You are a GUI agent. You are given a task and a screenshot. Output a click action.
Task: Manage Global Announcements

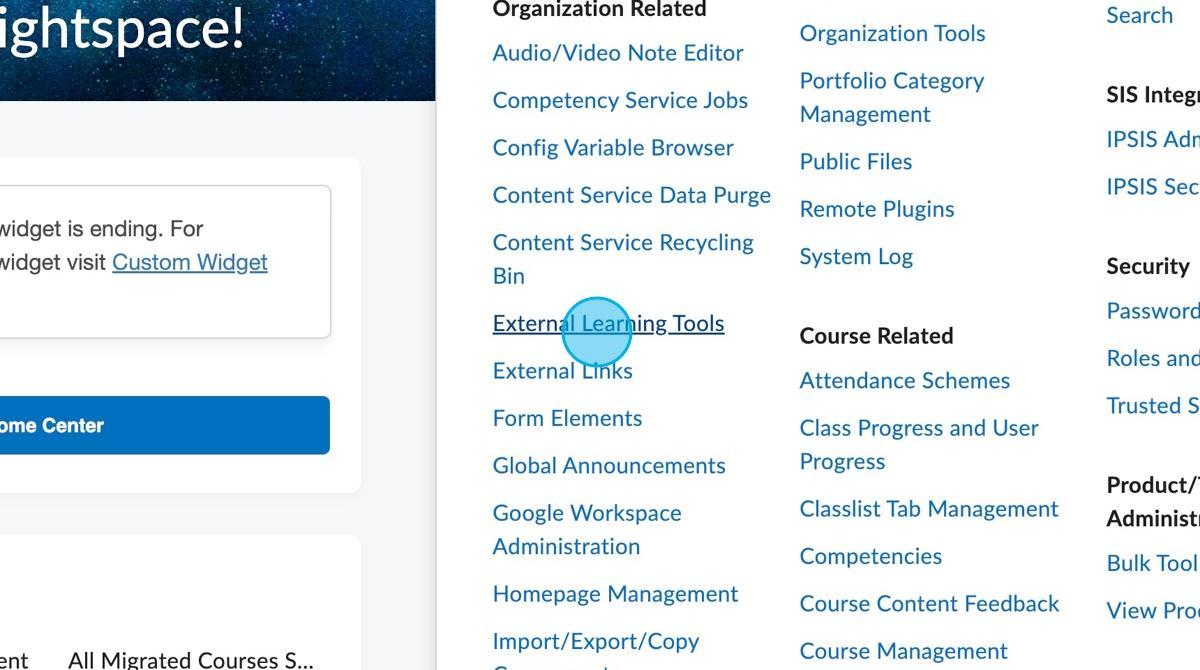tap(609, 465)
